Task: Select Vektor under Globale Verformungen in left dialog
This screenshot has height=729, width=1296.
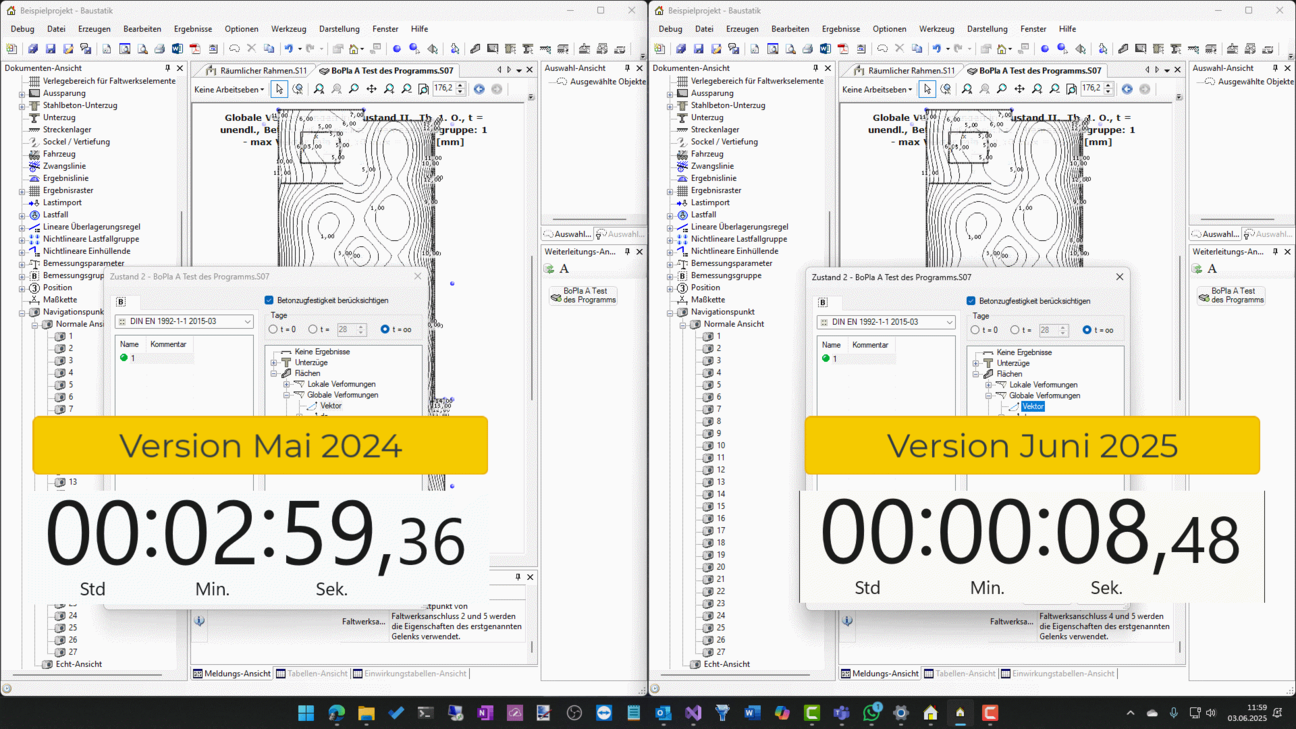Action: point(331,406)
